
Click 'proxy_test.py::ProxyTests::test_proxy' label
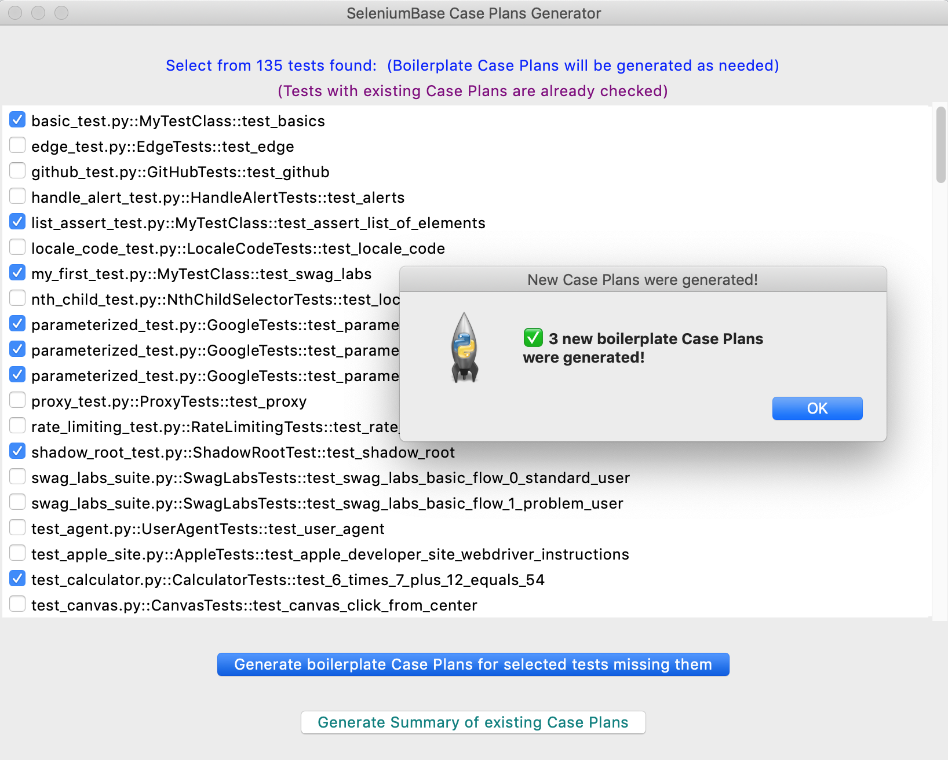(x=169, y=401)
